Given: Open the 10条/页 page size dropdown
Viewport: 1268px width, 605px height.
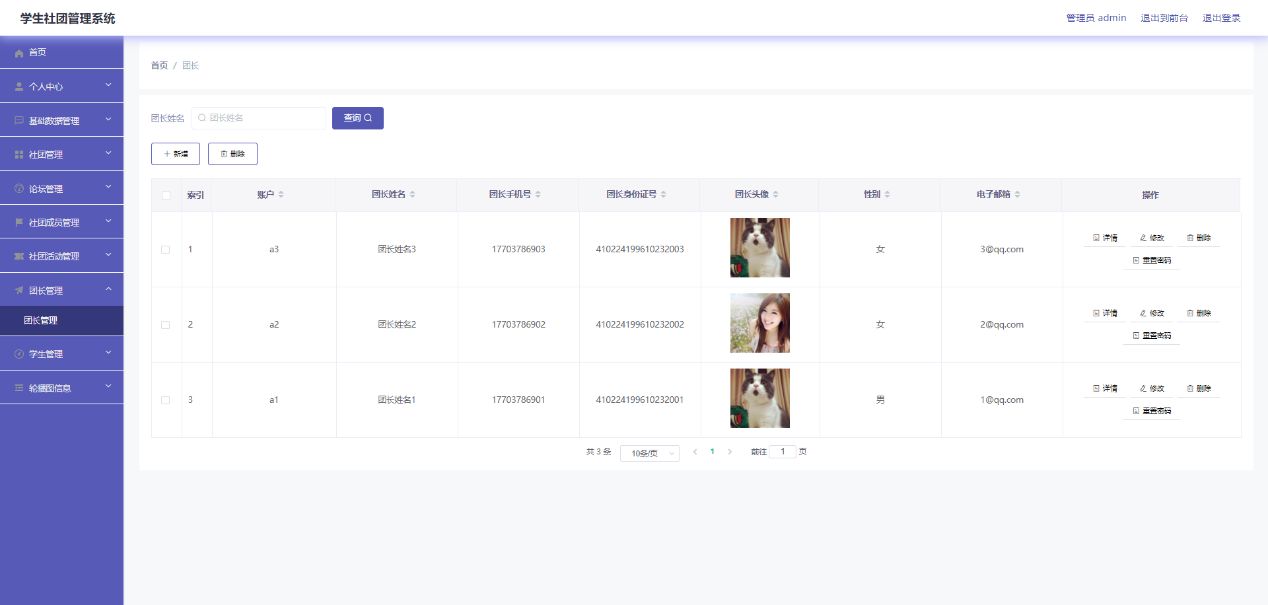Looking at the screenshot, I should click(x=649, y=453).
